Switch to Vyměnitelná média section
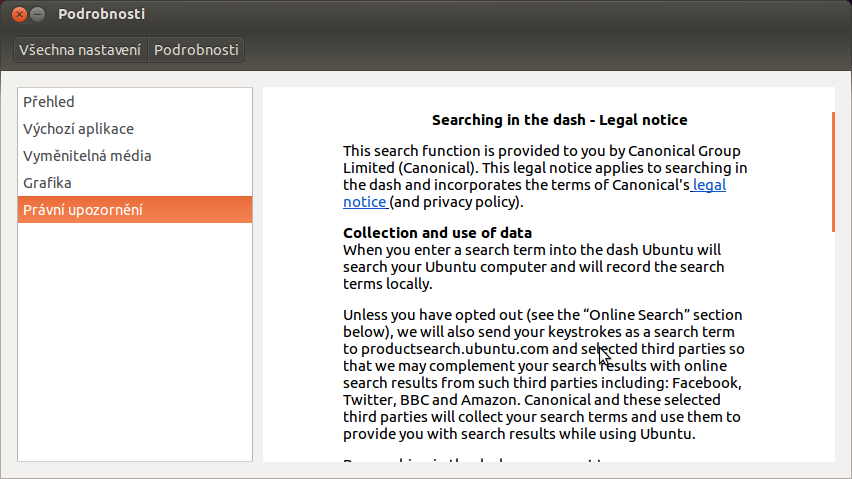This screenshot has width=852, height=479. [135, 156]
